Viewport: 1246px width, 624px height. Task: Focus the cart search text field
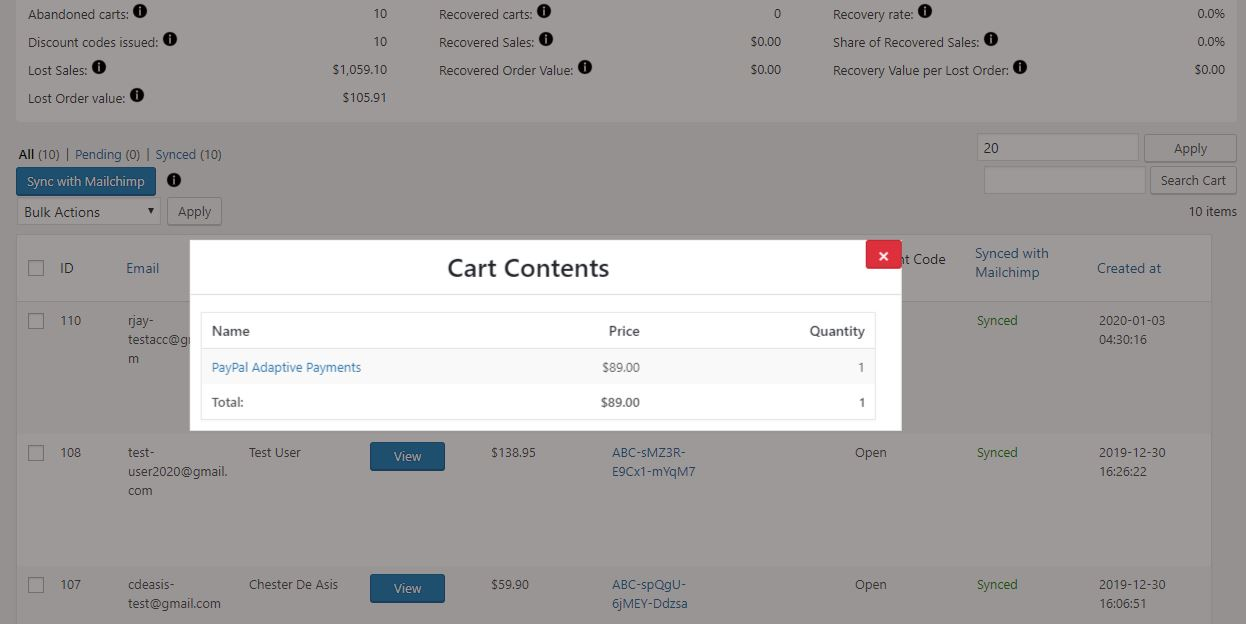tap(1065, 180)
